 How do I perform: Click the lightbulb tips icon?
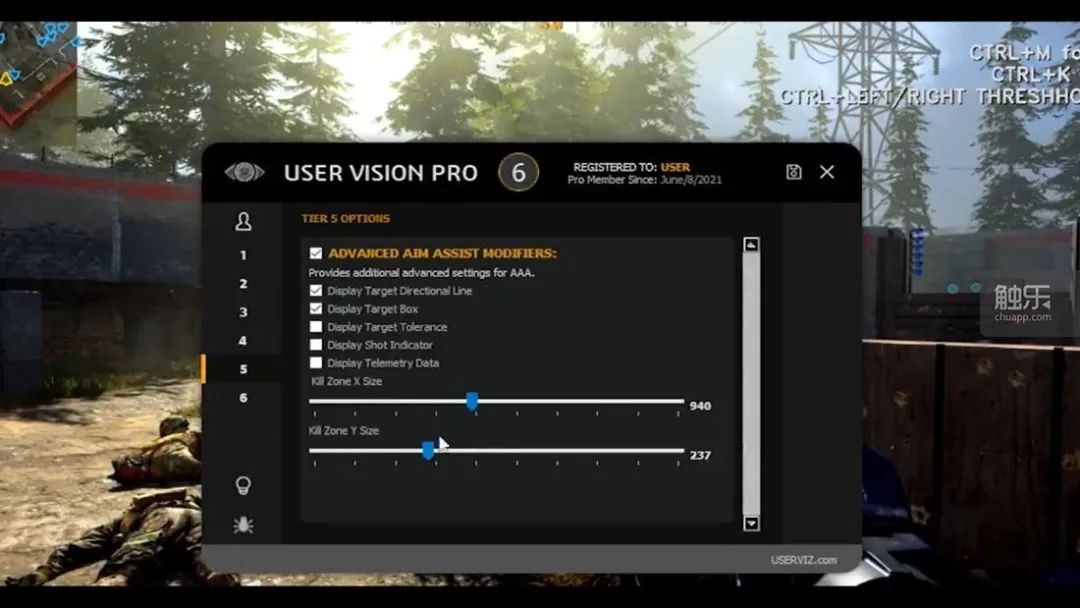tap(243, 485)
